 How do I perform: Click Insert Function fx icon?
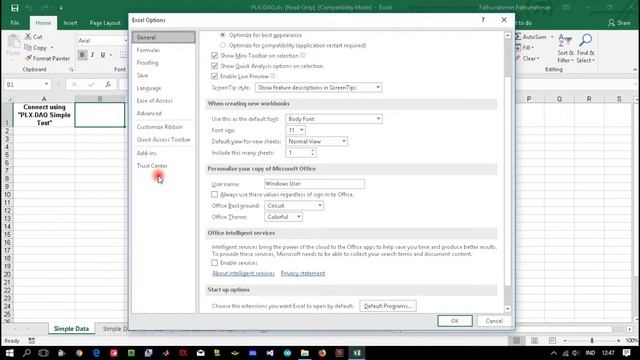(108, 84)
